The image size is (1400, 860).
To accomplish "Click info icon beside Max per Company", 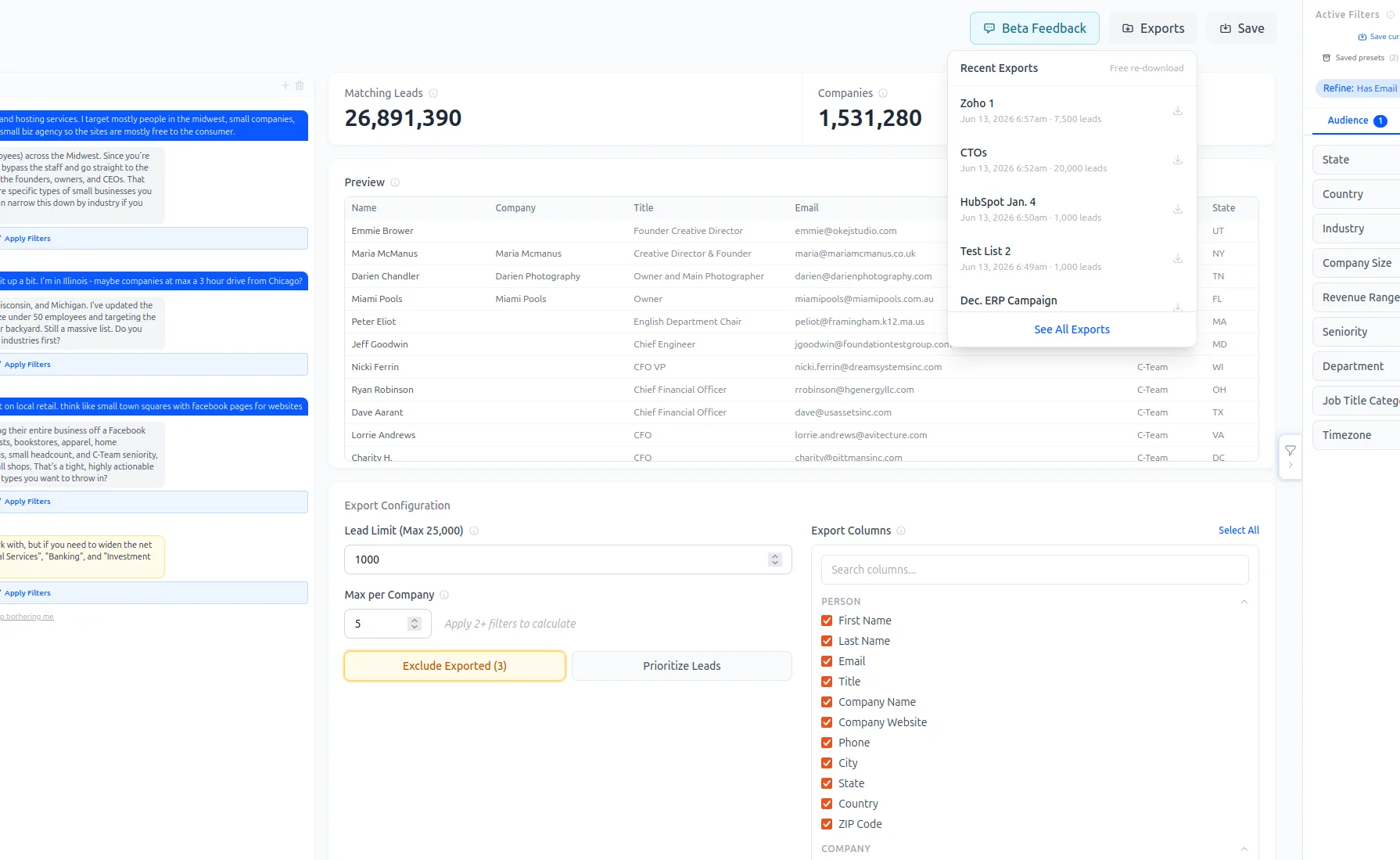I will coord(444,595).
